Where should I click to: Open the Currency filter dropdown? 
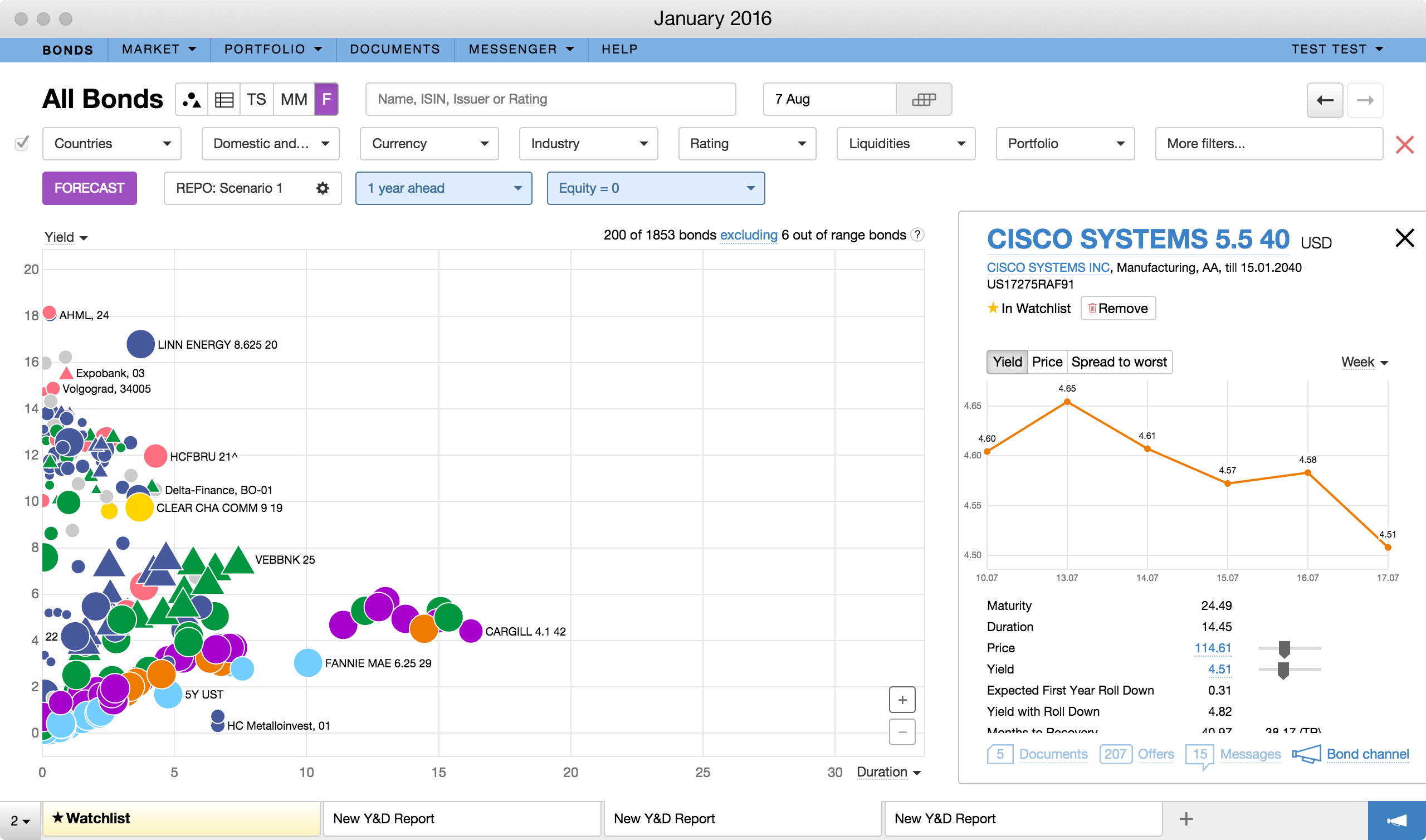pyautogui.click(x=429, y=144)
